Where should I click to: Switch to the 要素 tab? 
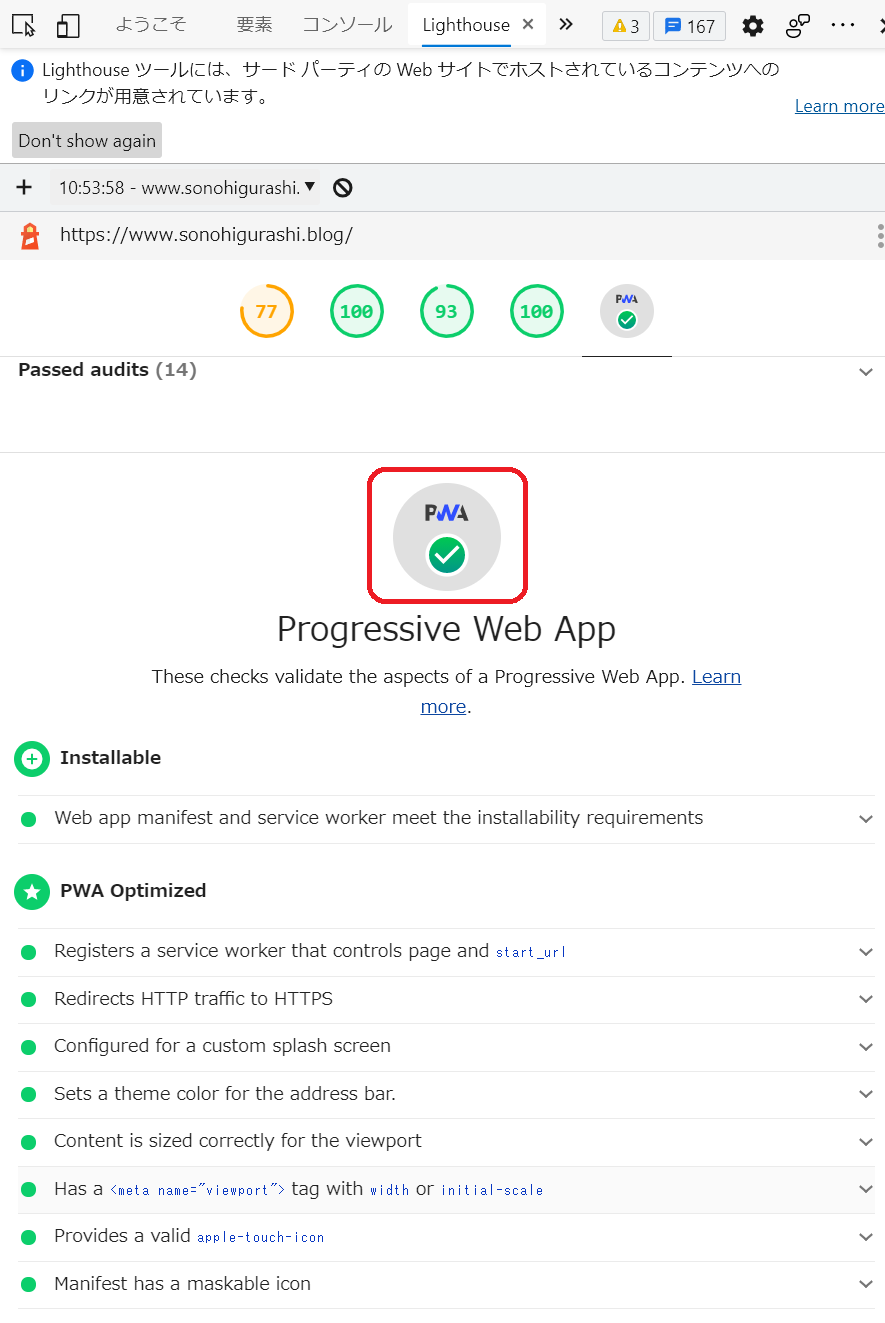(254, 25)
